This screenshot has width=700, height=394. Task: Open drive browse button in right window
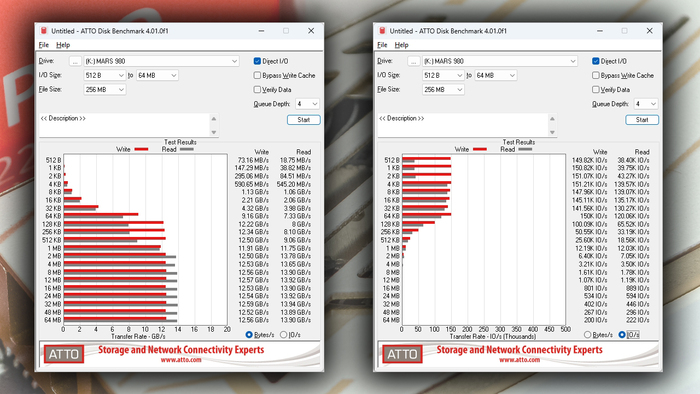tap(413, 61)
